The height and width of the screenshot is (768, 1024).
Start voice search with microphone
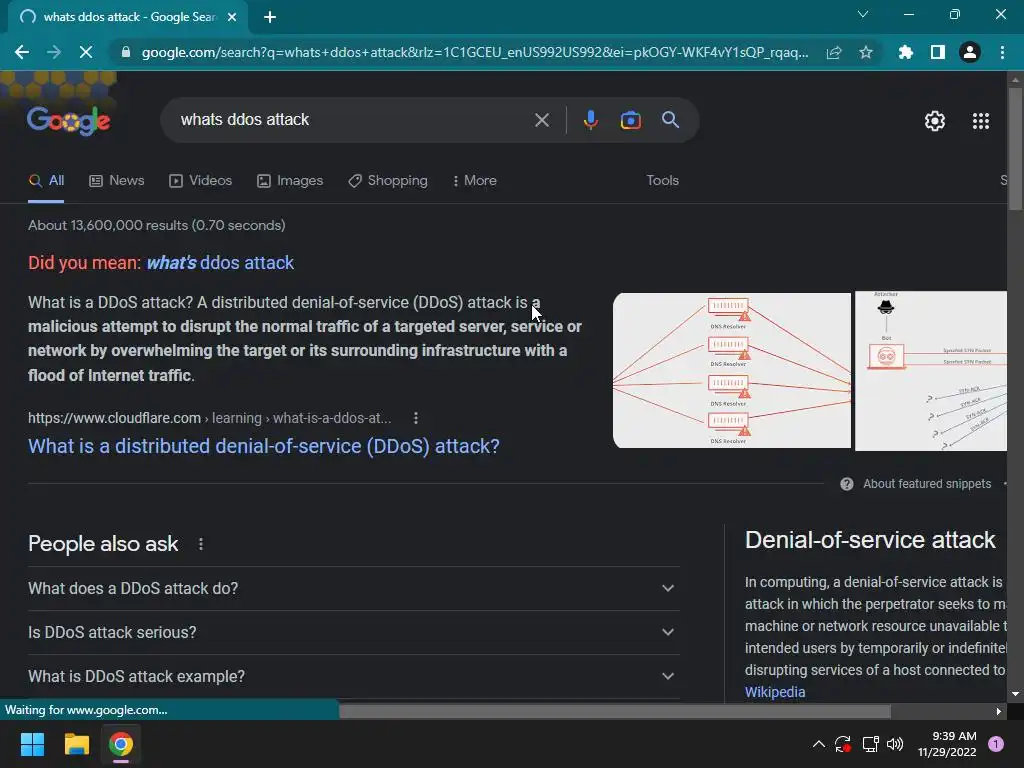point(590,120)
